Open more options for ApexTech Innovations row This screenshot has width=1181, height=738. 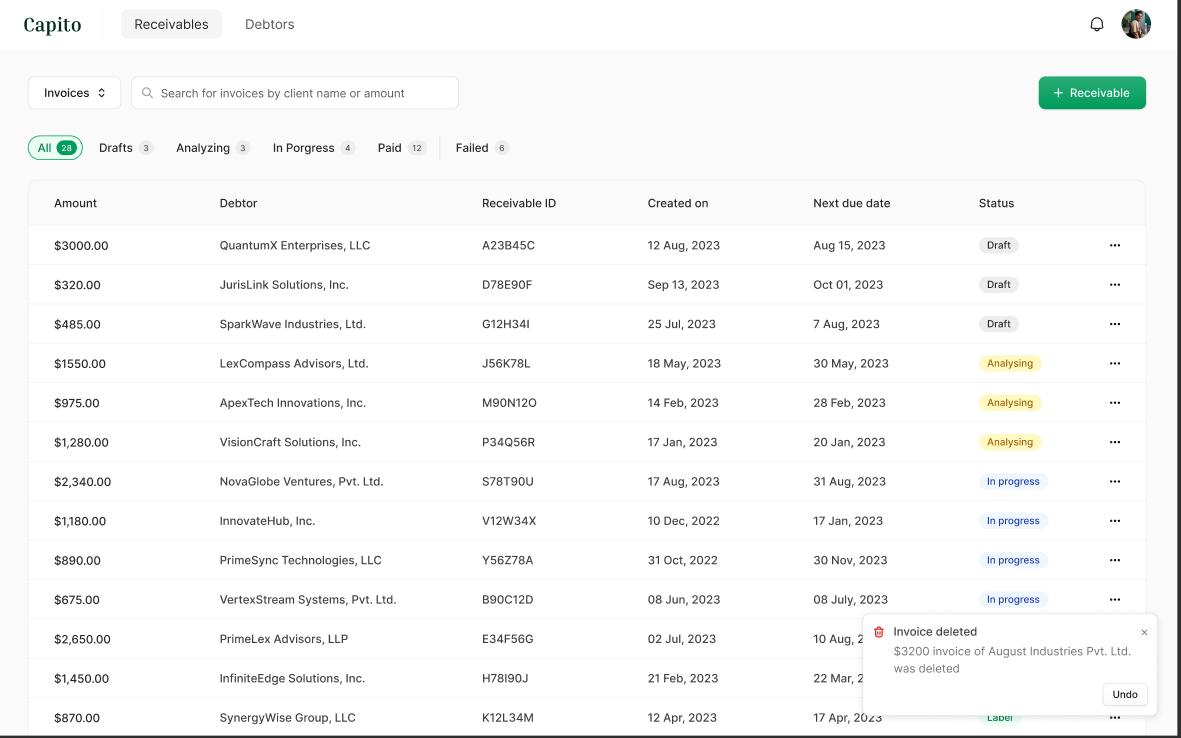(x=1115, y=403)
